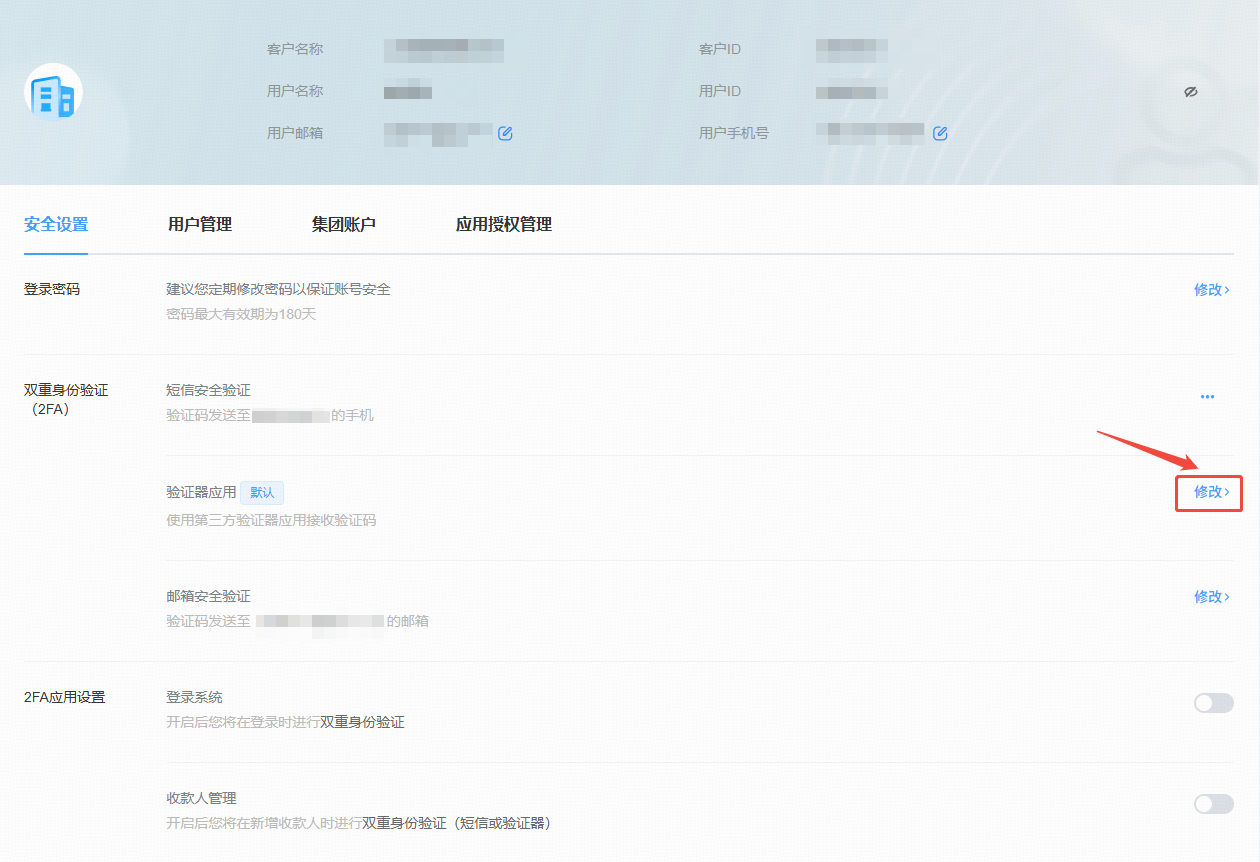Toggle the crossed-eye icon to reveal account info

tap(1190, 92)
